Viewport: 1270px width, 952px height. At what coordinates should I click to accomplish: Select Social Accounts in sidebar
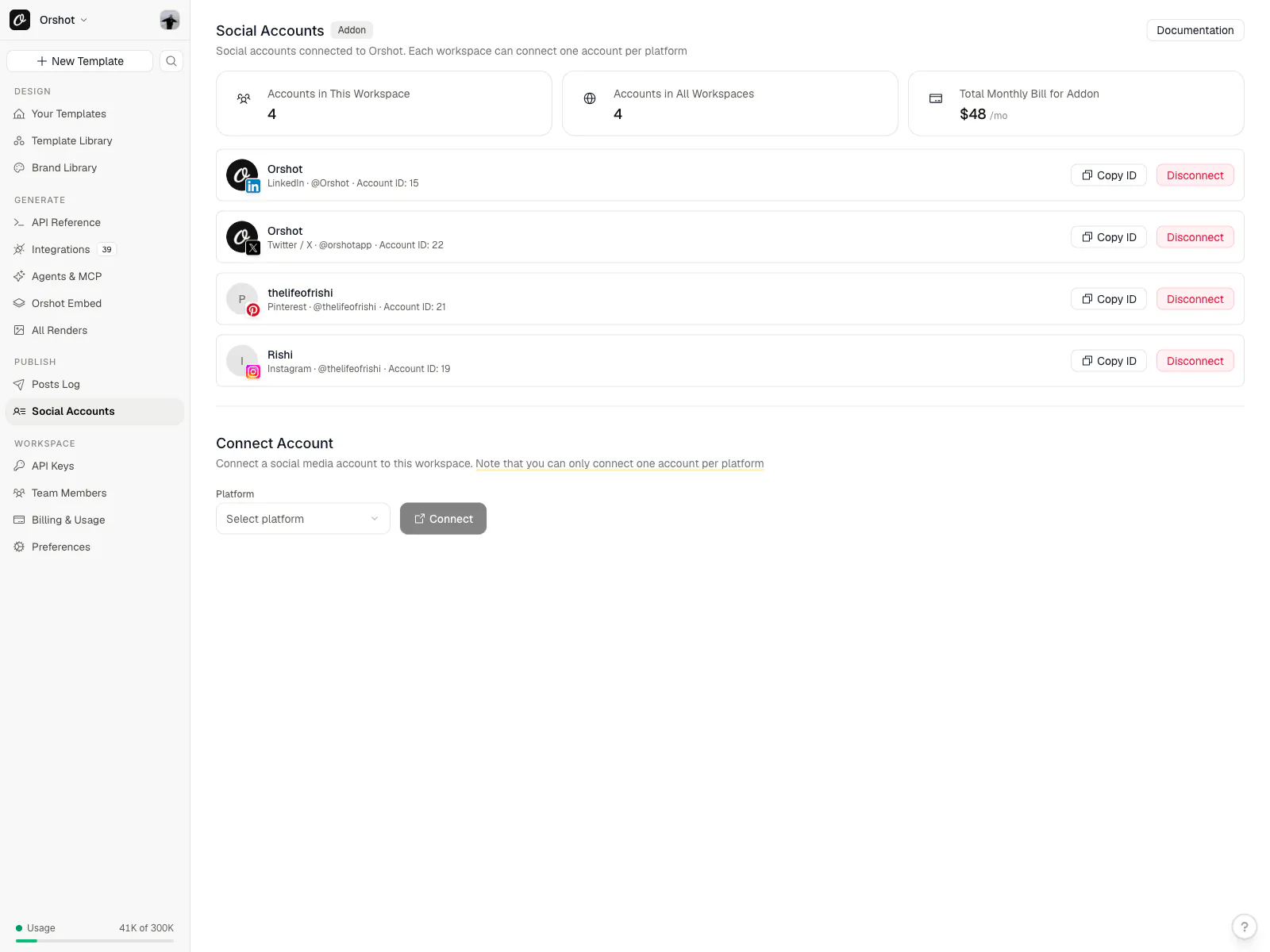[x=95, y=411]
